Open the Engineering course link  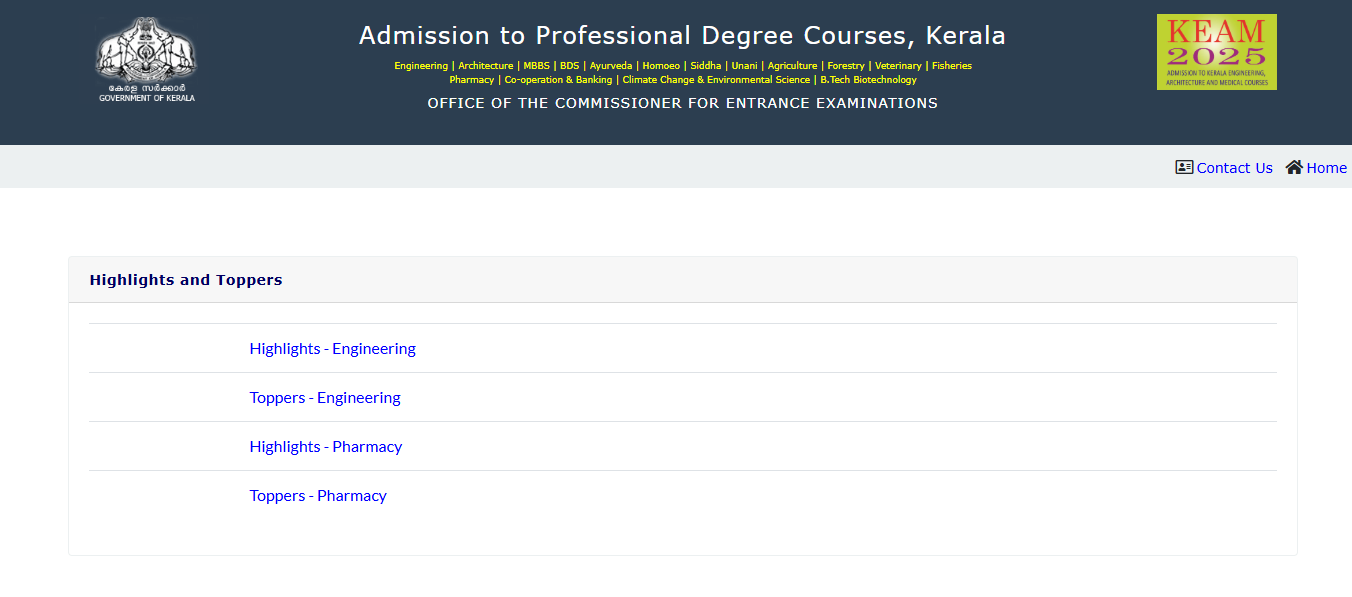click(421, 65)
